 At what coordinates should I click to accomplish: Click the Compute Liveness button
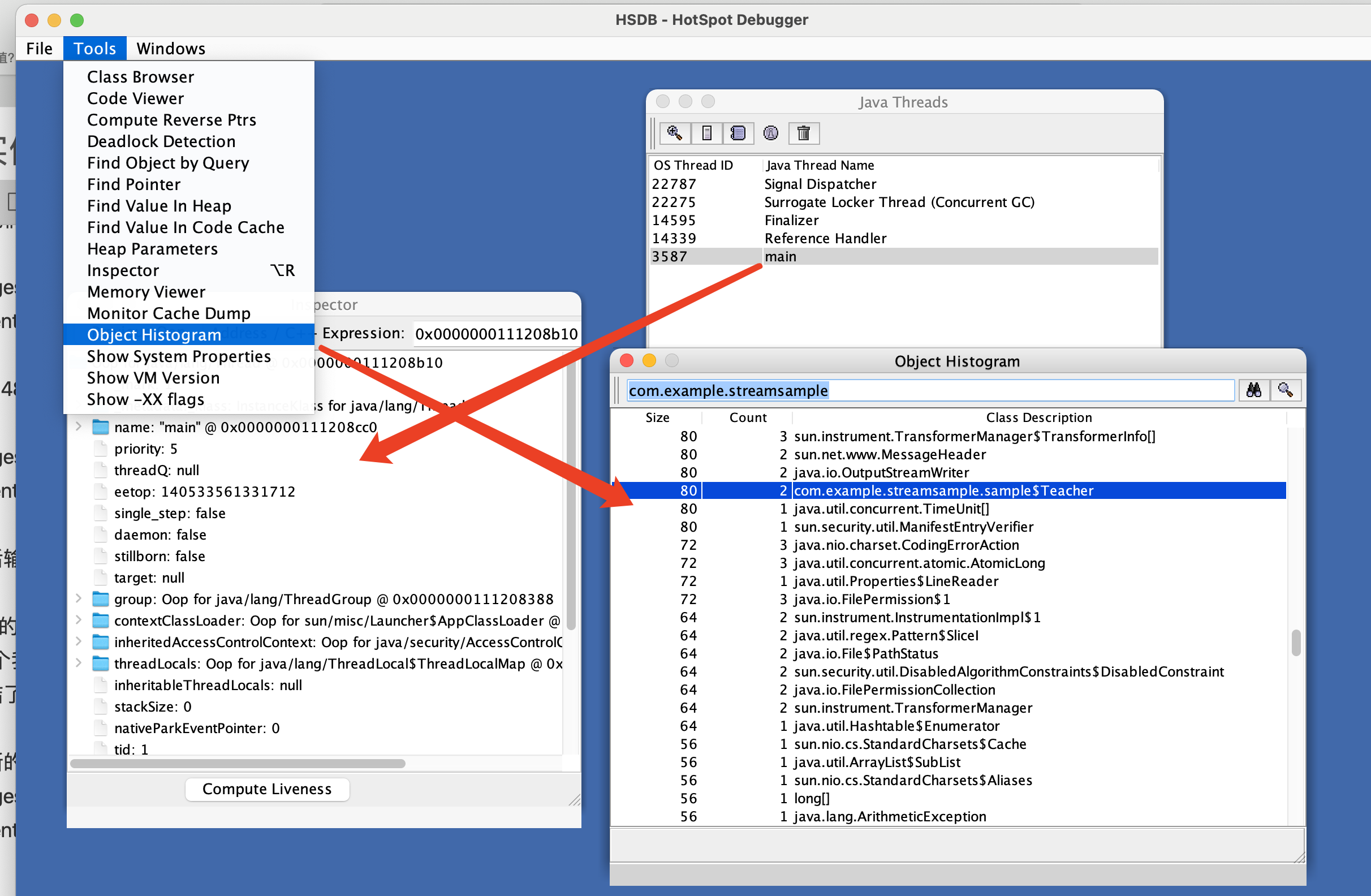point(267,789)
